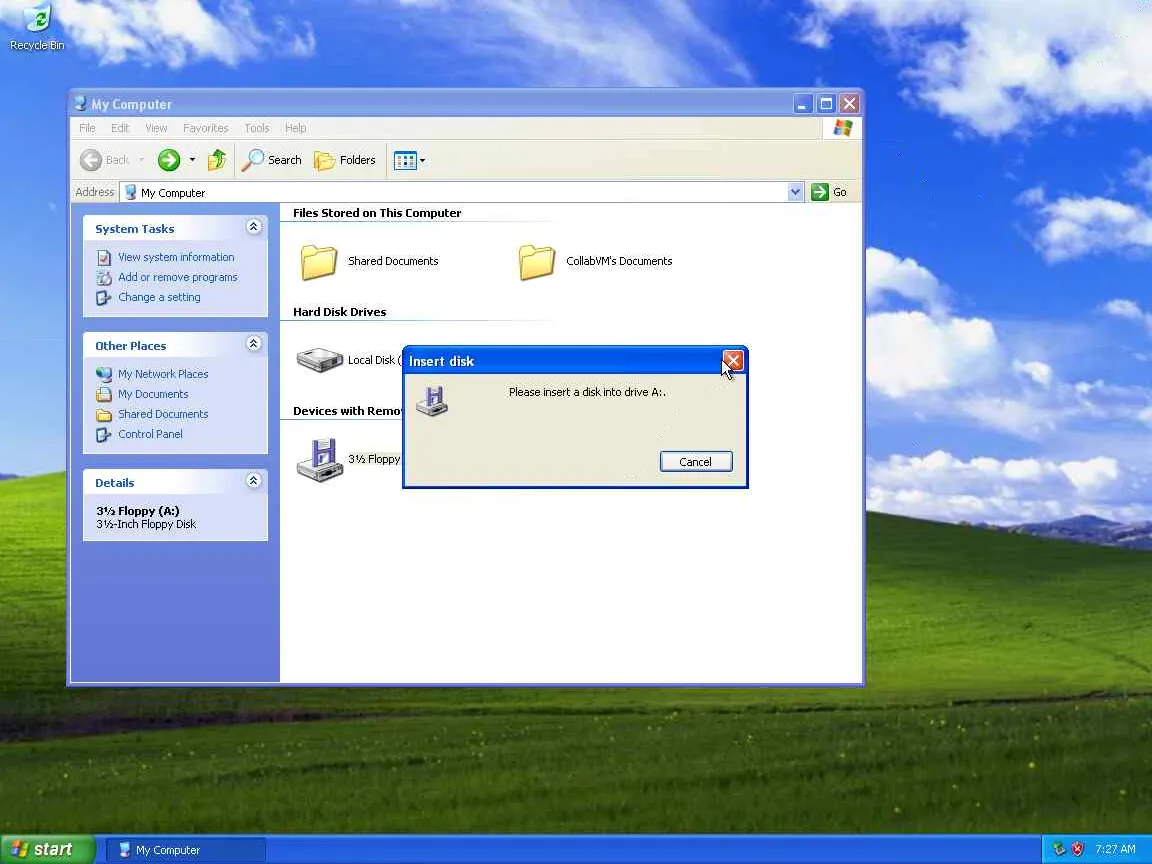Click the Start button
This screenshot has height=864, width=1152.
(x=46, y=849)
